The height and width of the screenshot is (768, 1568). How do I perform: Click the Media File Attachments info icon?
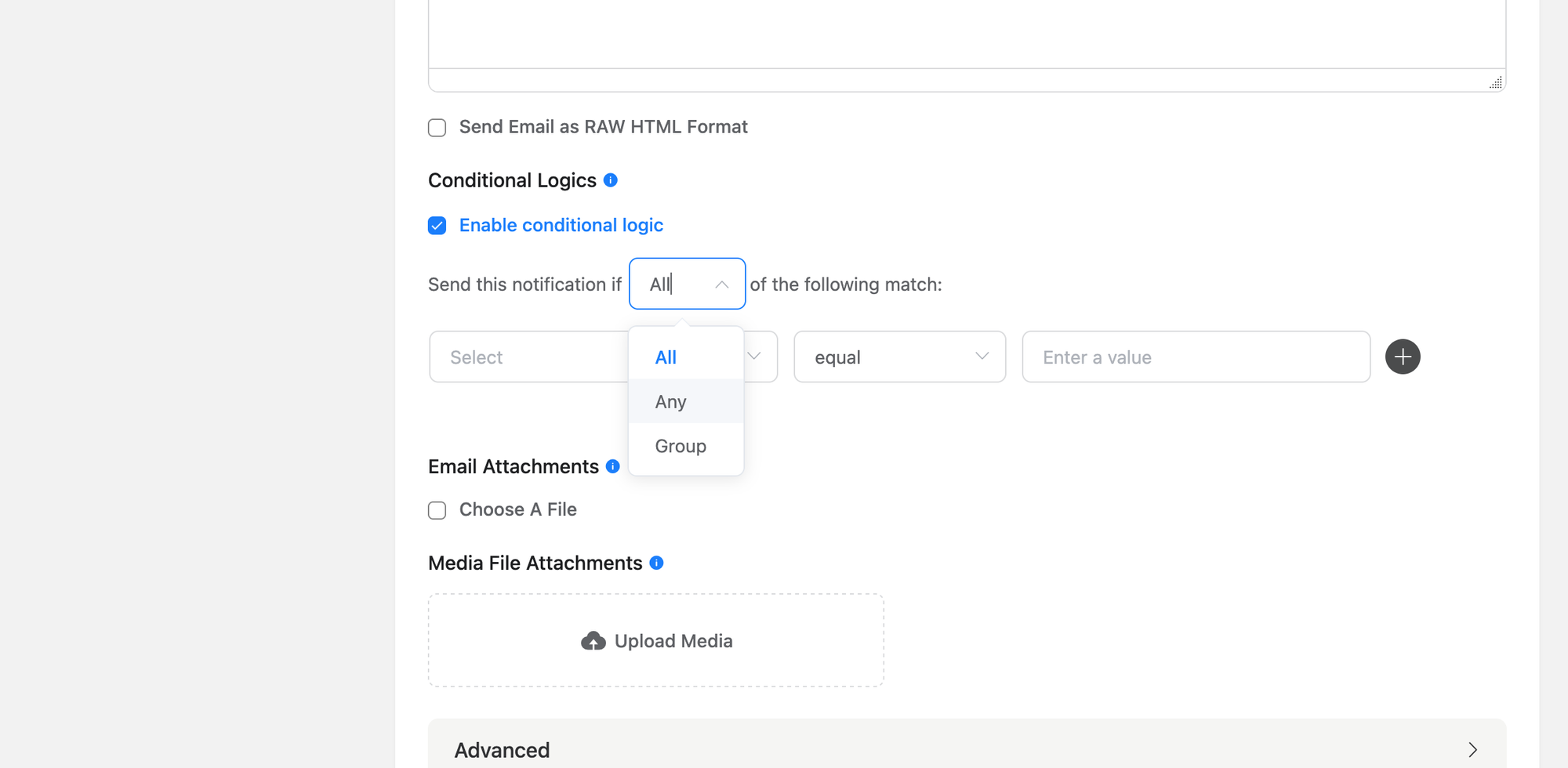(x=657, y=563)
